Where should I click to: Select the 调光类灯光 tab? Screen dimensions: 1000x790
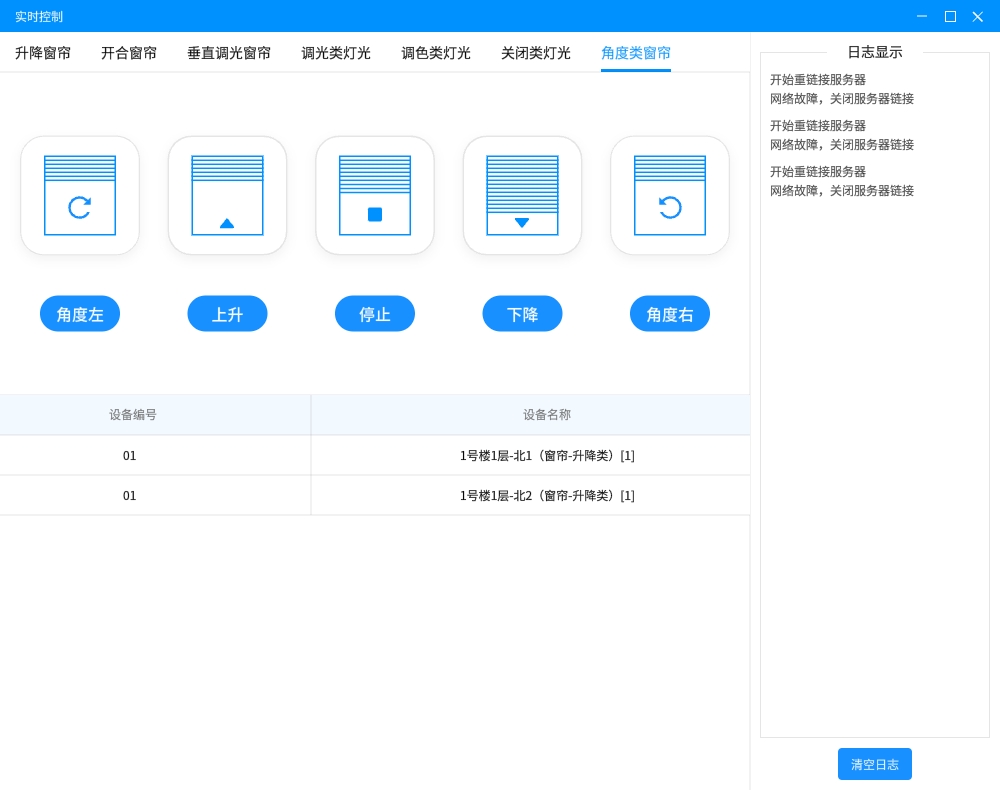point(336,53)
